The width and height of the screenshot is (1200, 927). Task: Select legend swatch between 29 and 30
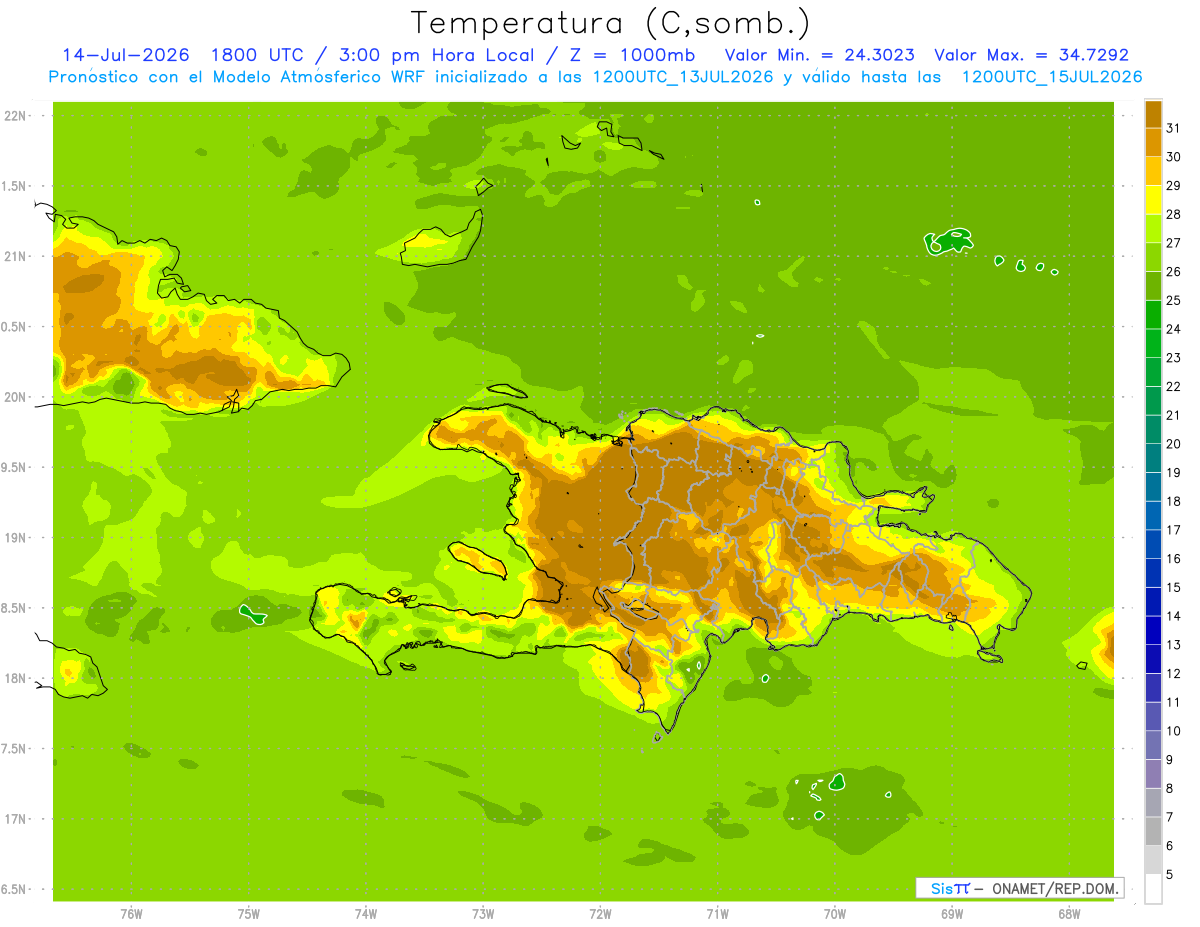(1153, 171)
